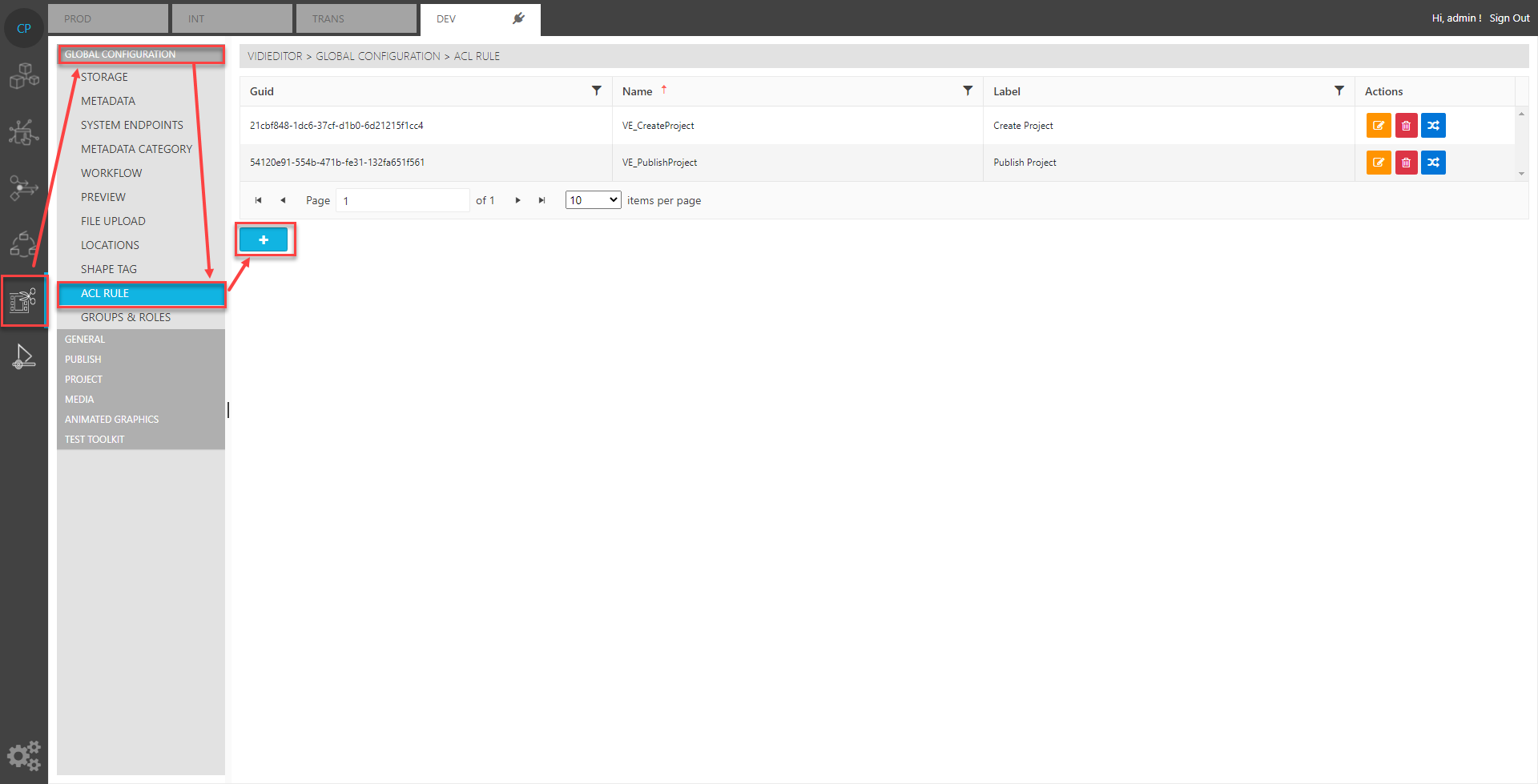Open filter for the Label column
1538x784 pixels.
tap(1339, 91)
